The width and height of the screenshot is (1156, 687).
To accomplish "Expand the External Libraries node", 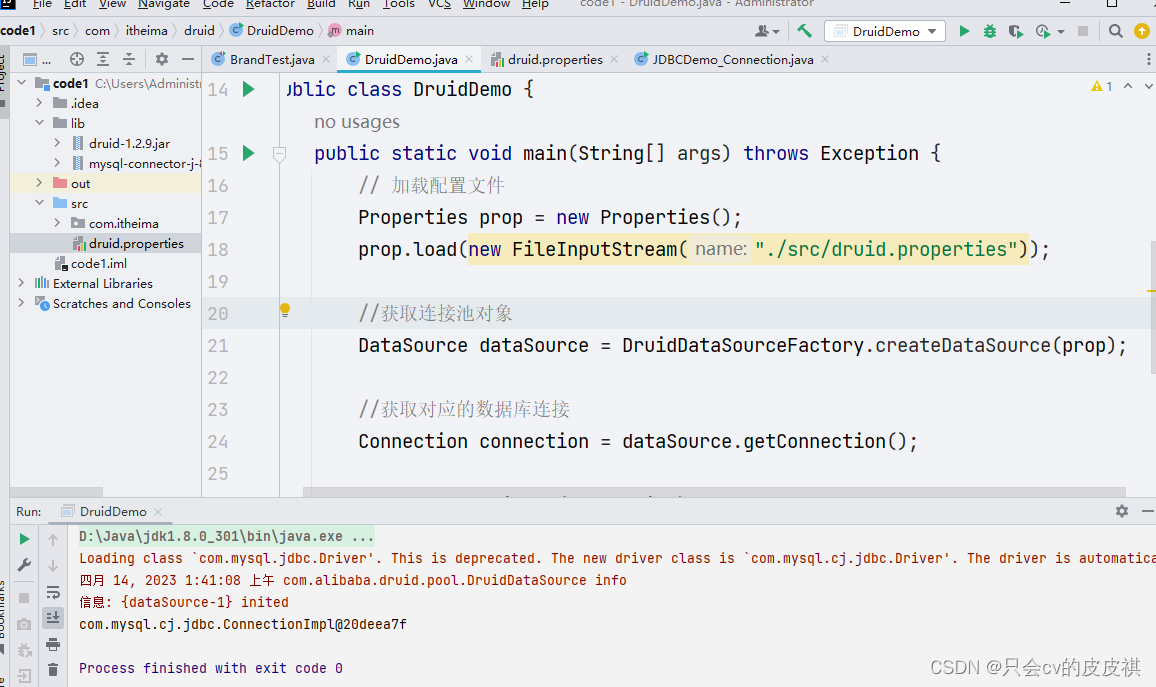I will [22, 283].
